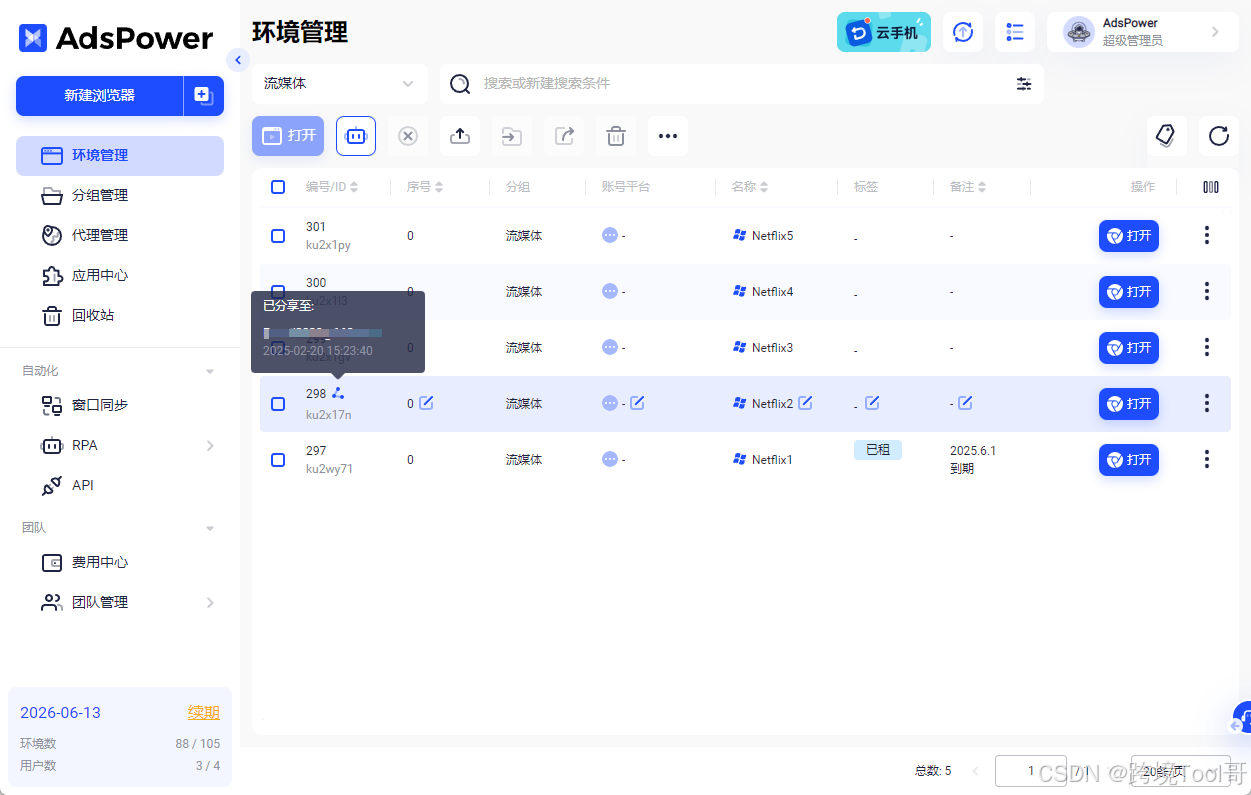1251x795 pixels.
Task: Click the trash delete toolbar icon
Action: click(616, 136)
